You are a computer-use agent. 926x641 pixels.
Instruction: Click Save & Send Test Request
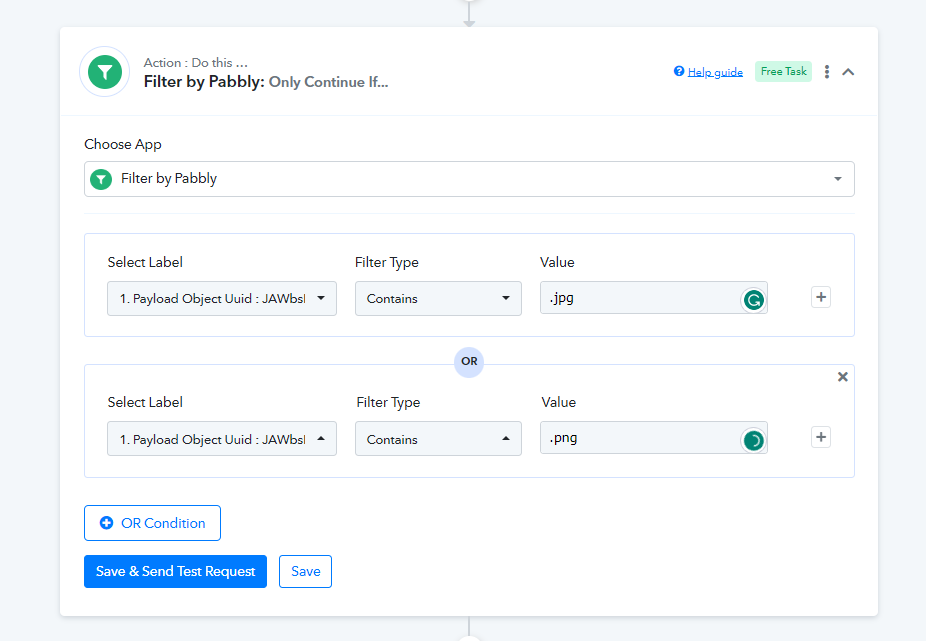pos(175,571)
